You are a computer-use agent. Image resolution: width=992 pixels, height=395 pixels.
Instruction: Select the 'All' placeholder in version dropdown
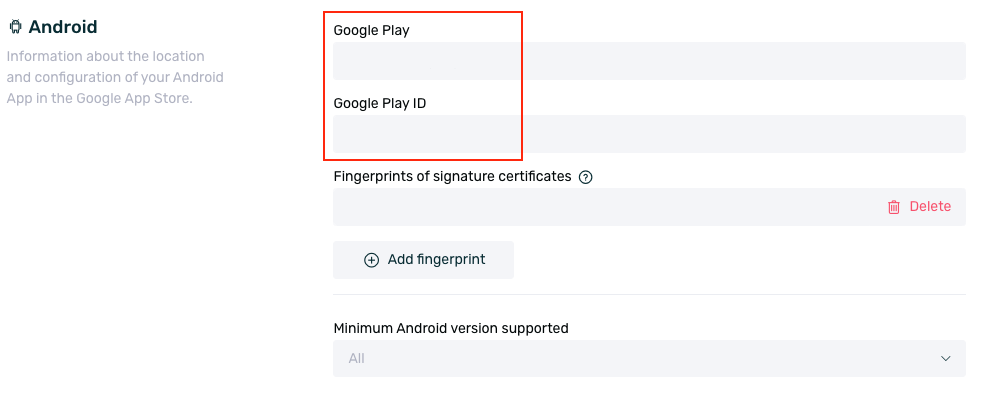point(356,358)
